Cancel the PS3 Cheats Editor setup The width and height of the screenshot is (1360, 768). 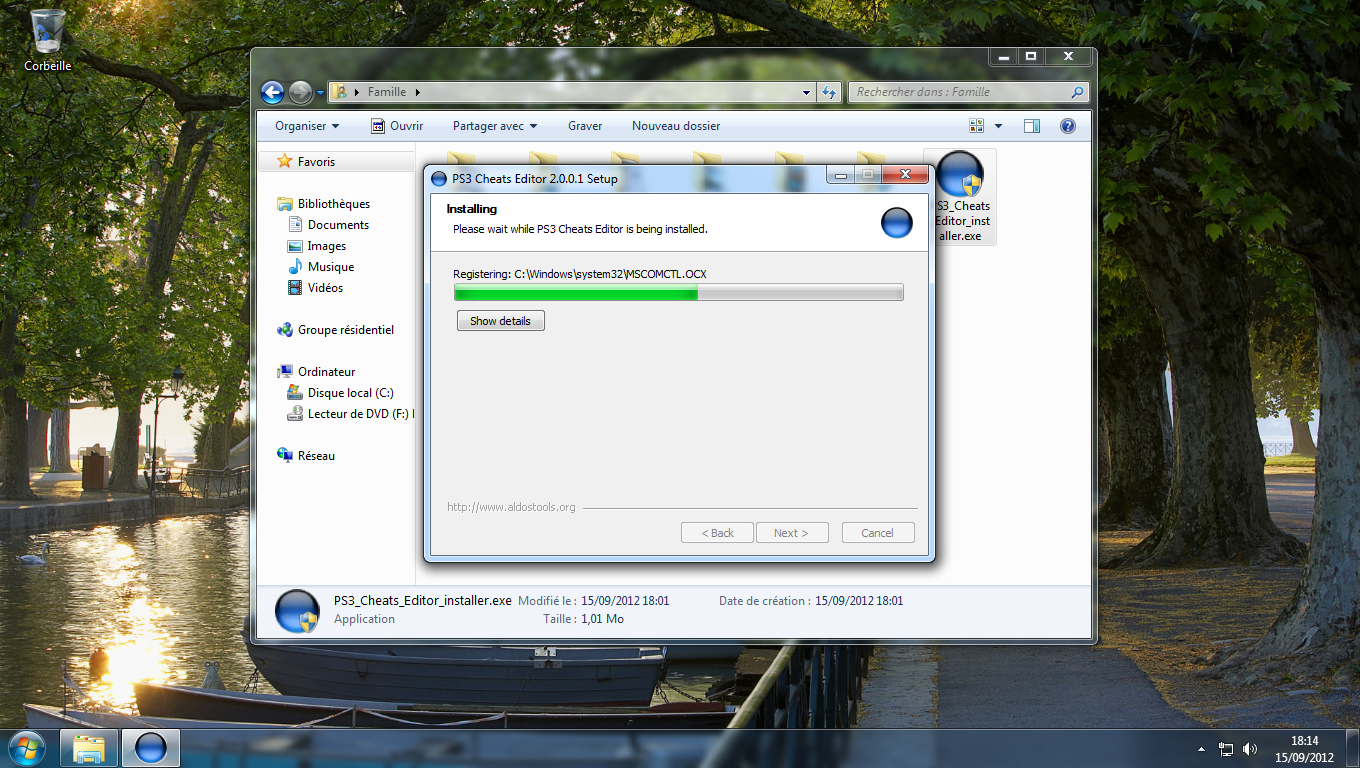878,533
